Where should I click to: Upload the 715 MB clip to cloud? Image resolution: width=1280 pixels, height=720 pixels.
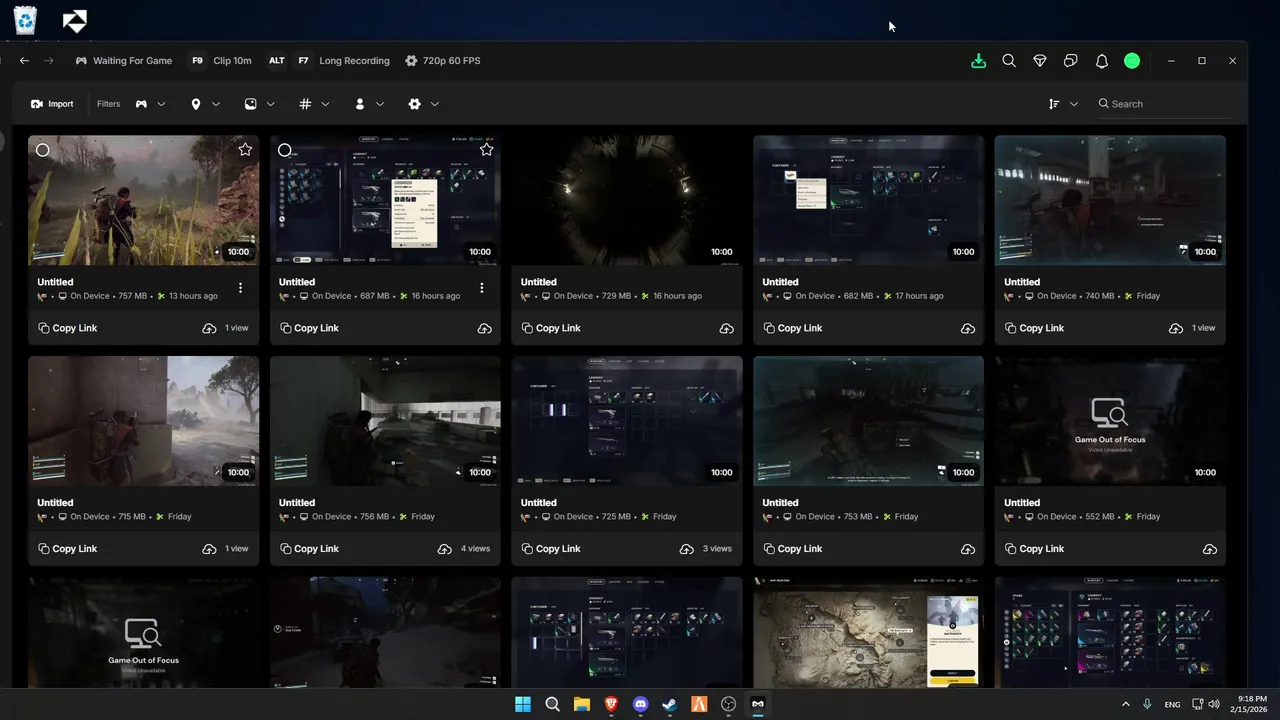[209, 549]
